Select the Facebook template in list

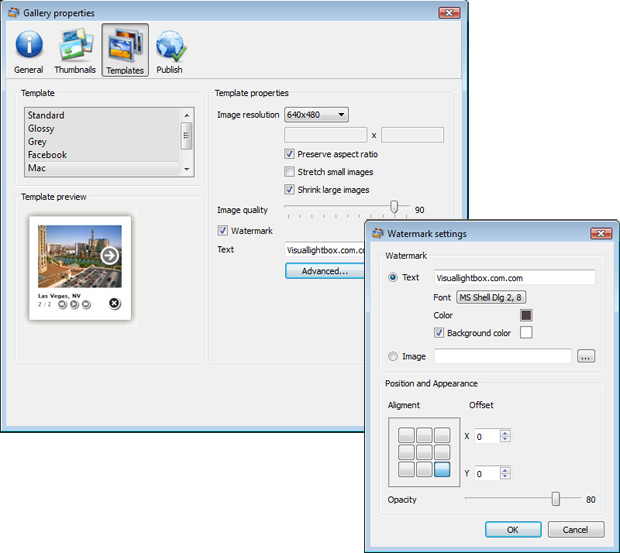(48, 155)
